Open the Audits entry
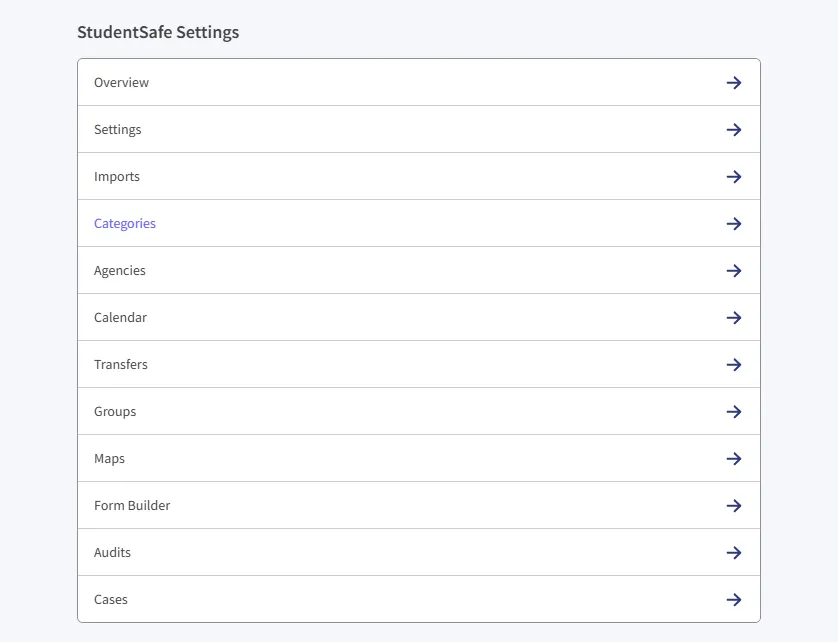Screen dimensions: 838x642 pyautogui.click(x=418, y=553)
